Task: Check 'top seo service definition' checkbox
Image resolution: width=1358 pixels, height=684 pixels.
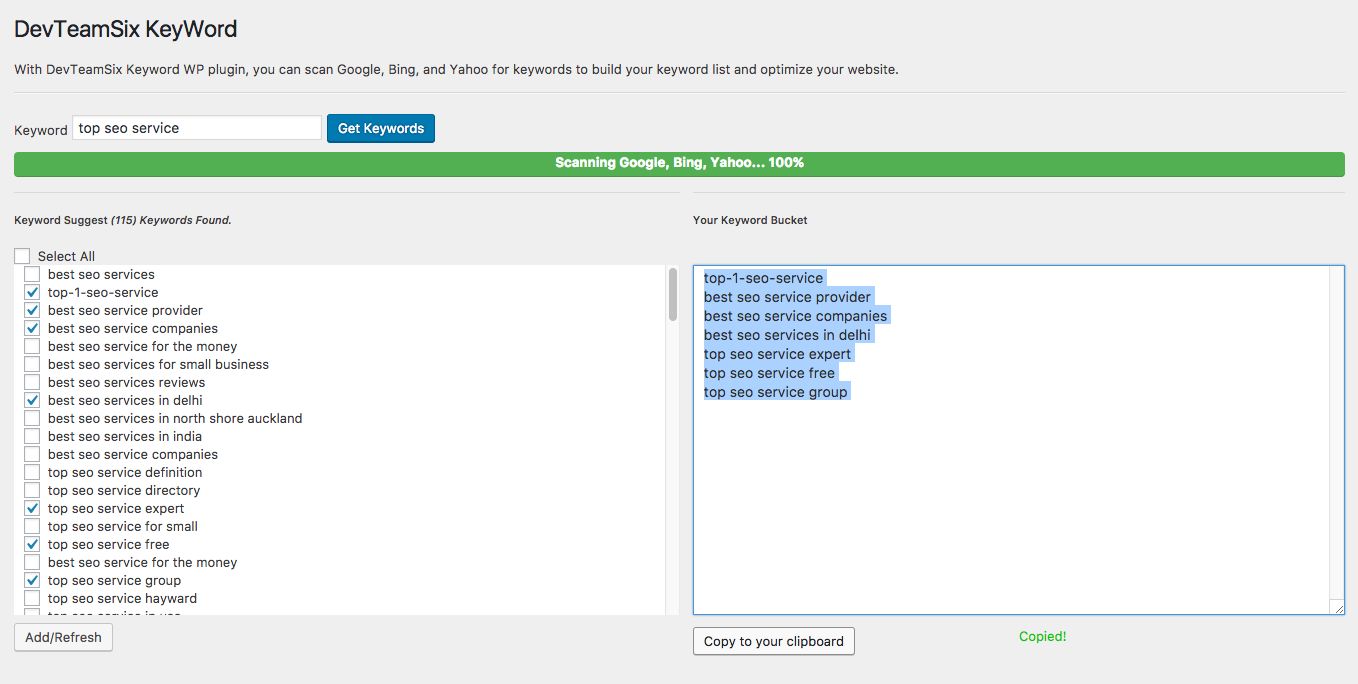Action: (x=32, y=472)
